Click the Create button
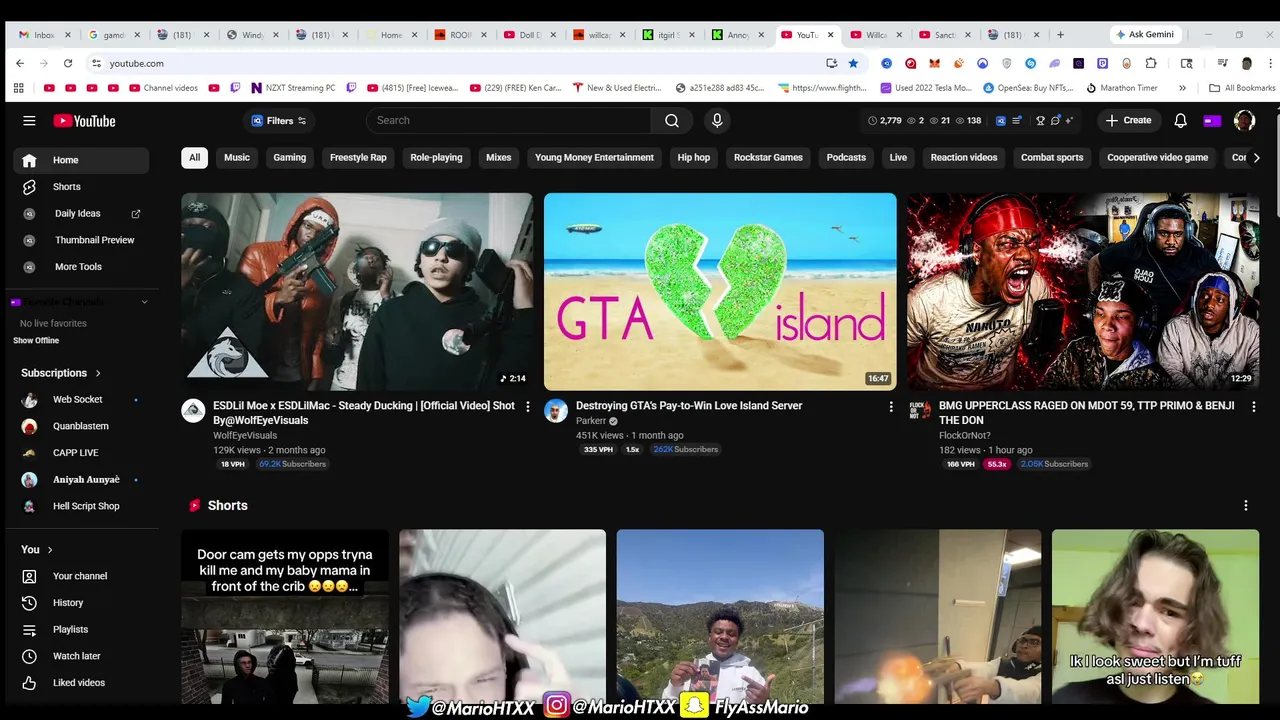Image resolution: width=1280 pixels, height=720 pixels. (1129, 121)
